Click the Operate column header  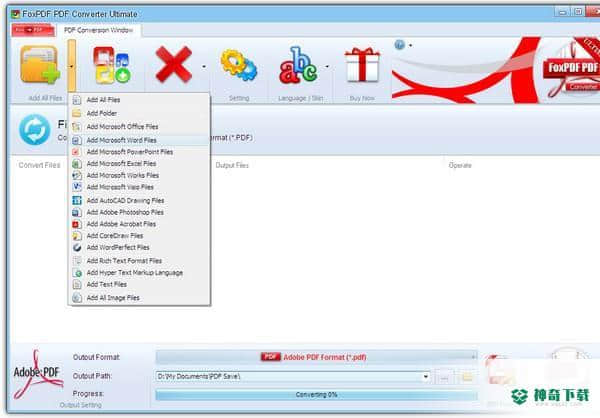(460, 165)
